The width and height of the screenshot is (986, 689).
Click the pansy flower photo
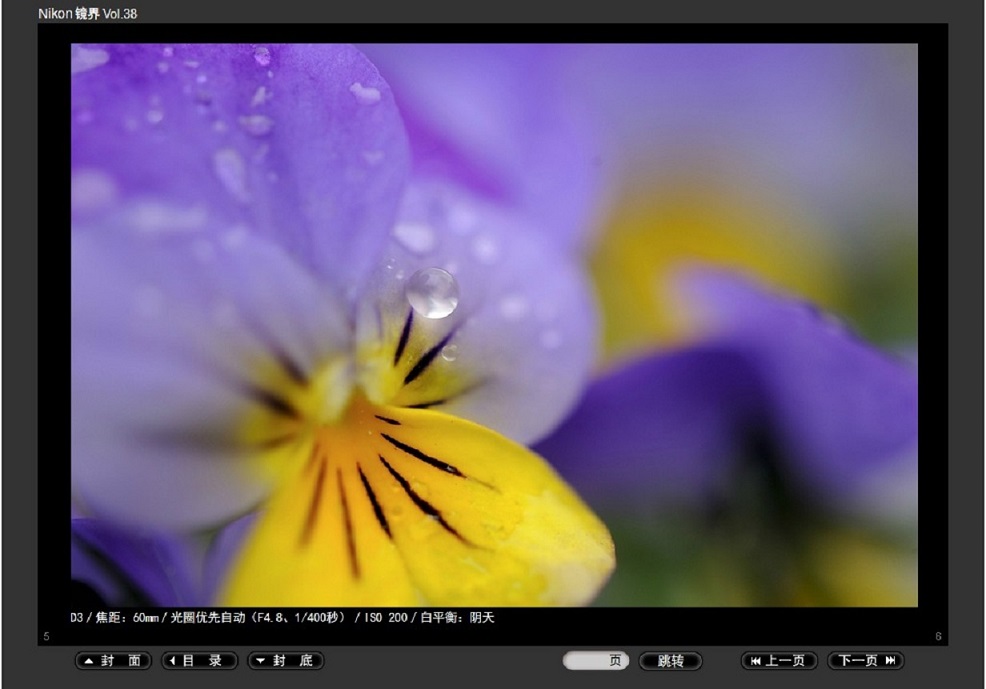[x=494, y=325]
